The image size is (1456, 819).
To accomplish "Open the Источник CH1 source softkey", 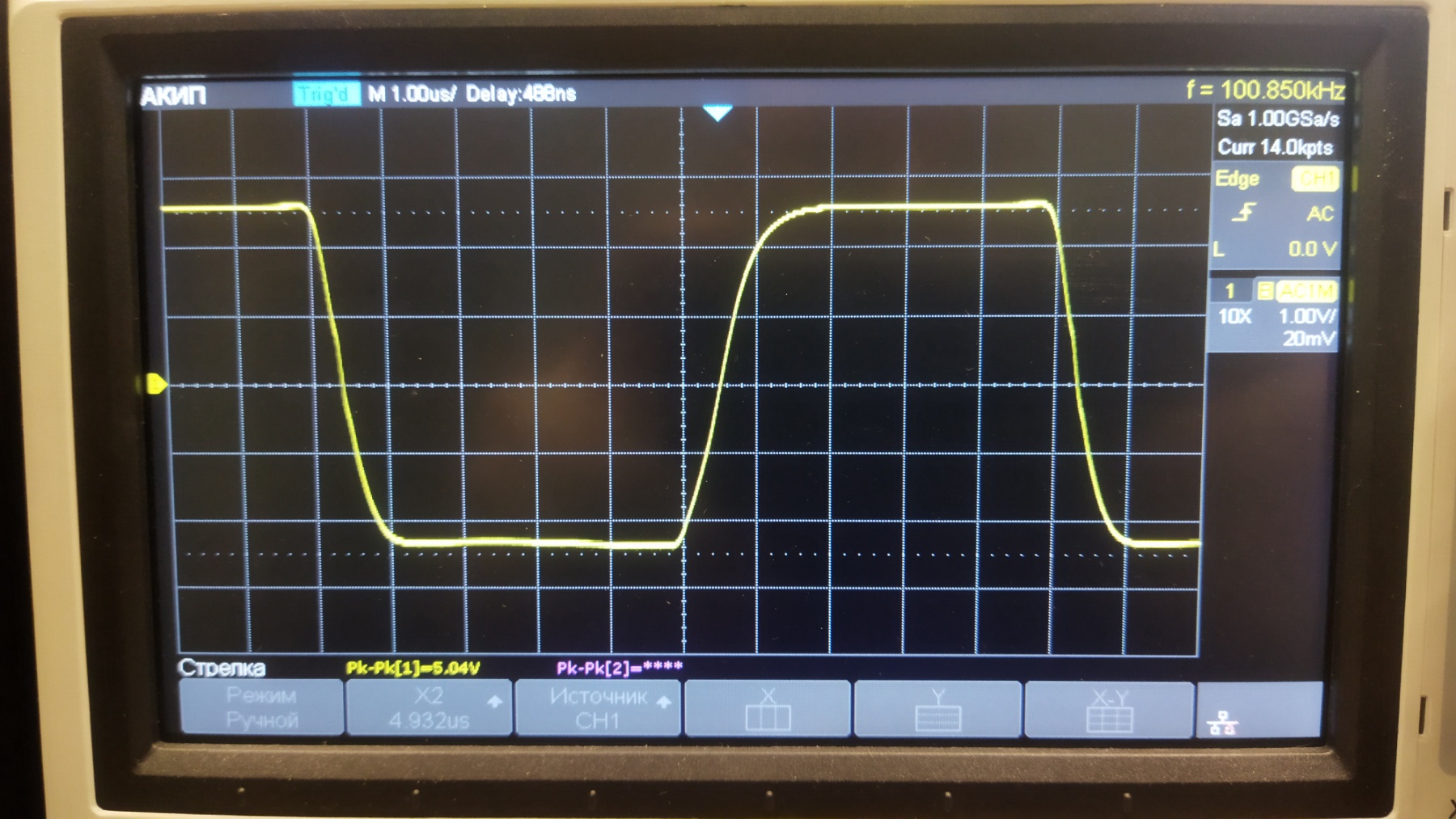I will point(598,708).
